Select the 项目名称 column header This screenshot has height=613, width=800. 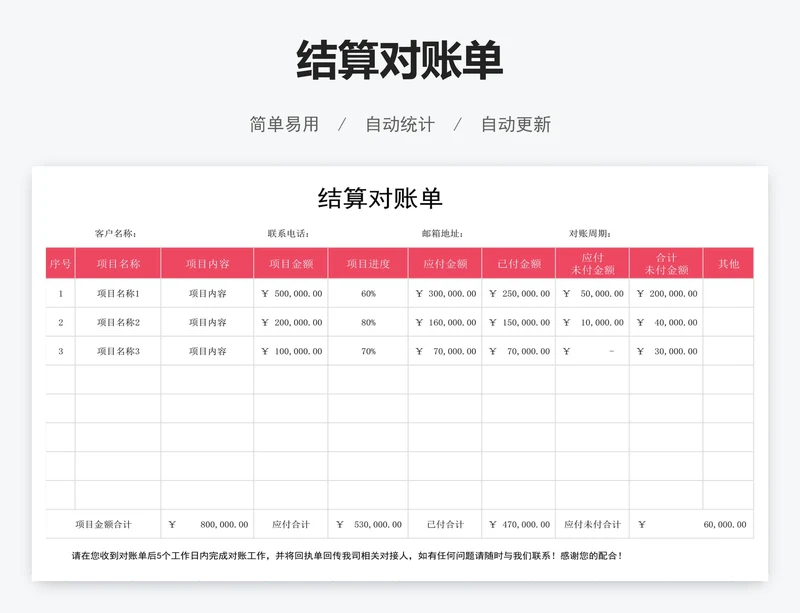tap(118, 263)
